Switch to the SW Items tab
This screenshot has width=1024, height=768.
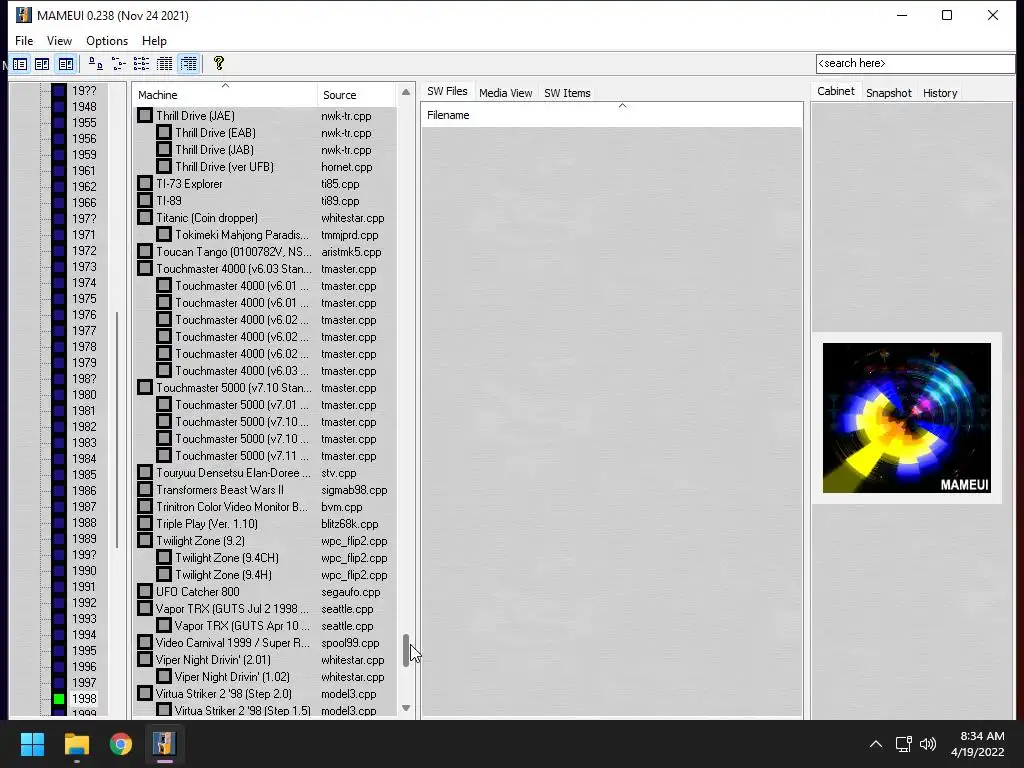click(567, 93)
